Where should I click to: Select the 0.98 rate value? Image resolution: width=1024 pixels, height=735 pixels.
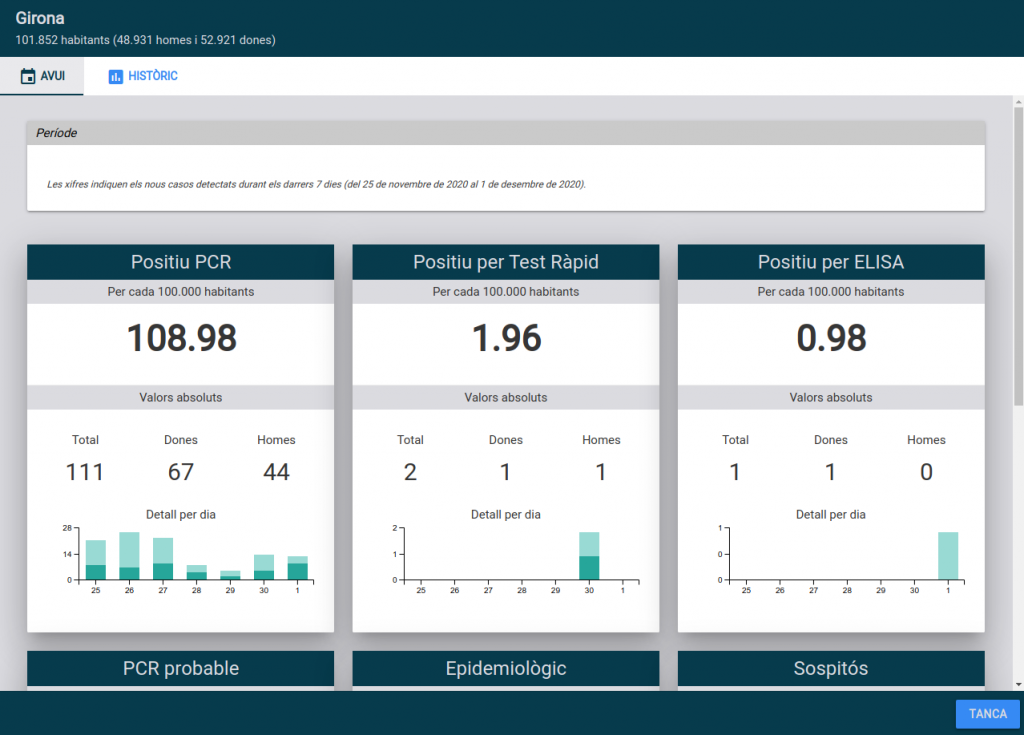(831, 338)
